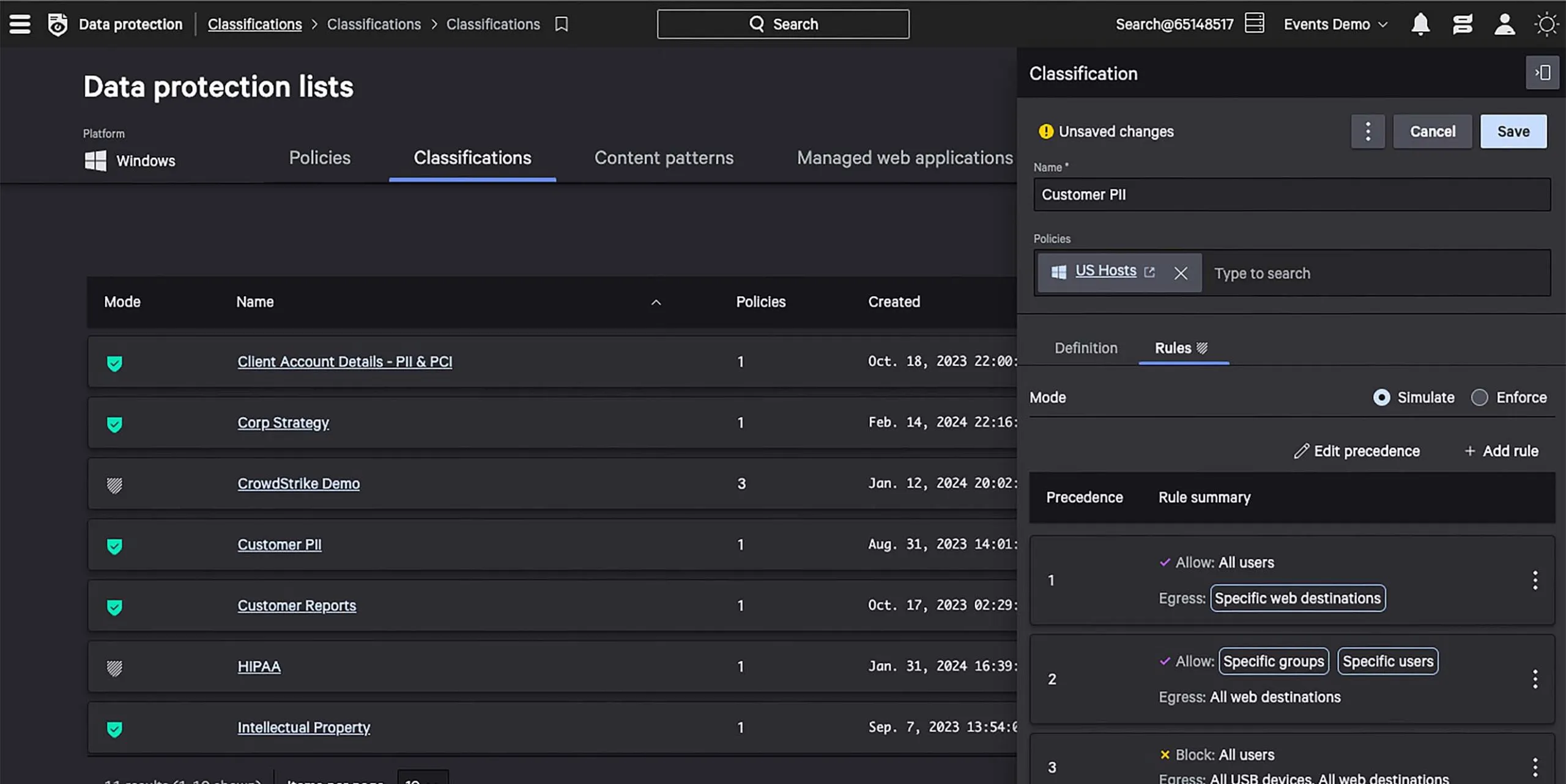Image resolution: width=1566 pixels, height=784 pixels.
Task: Open the user profile icon
Action: click(1504, 24)
